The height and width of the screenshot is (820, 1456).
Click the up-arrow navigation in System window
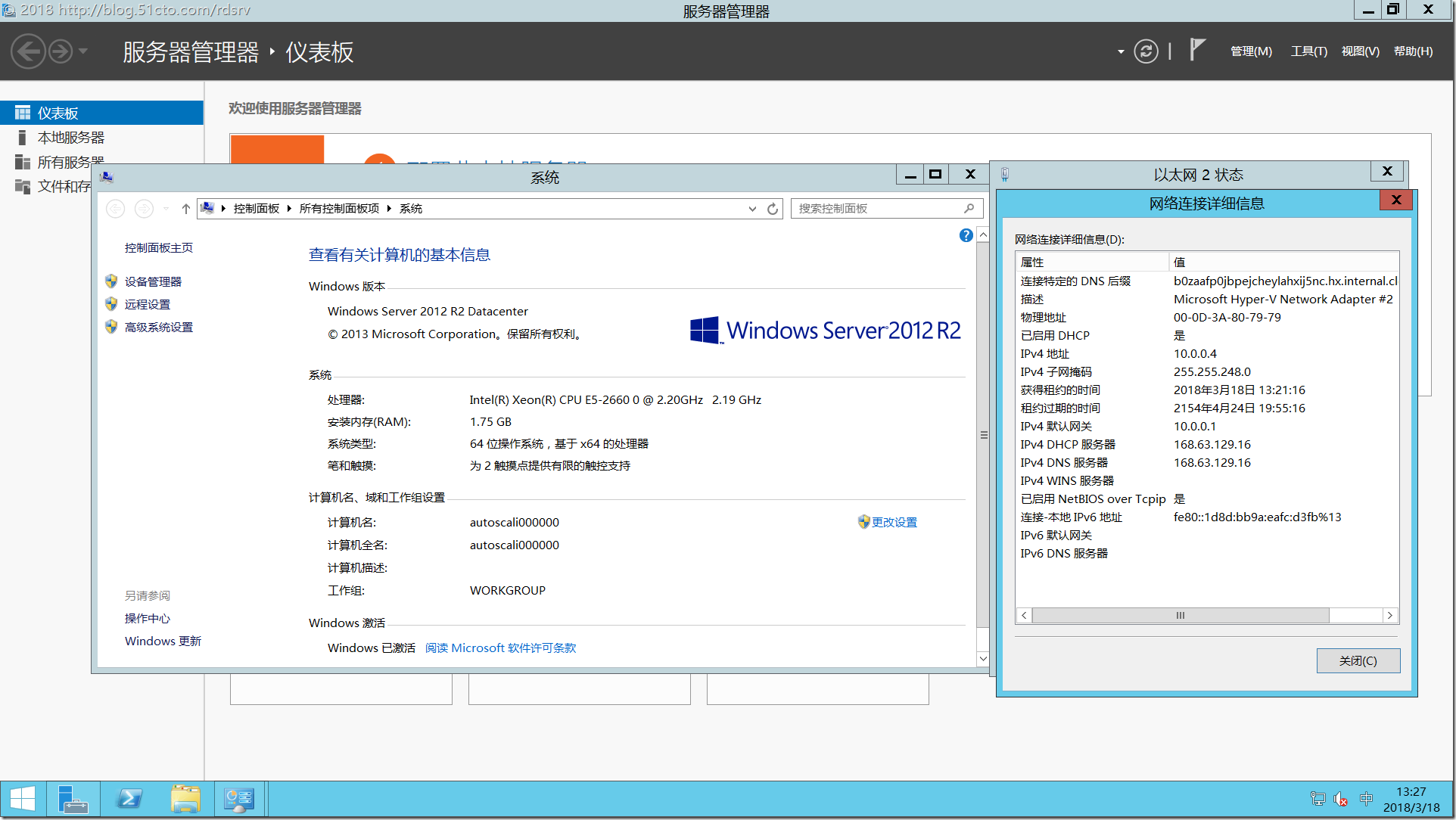185,209
